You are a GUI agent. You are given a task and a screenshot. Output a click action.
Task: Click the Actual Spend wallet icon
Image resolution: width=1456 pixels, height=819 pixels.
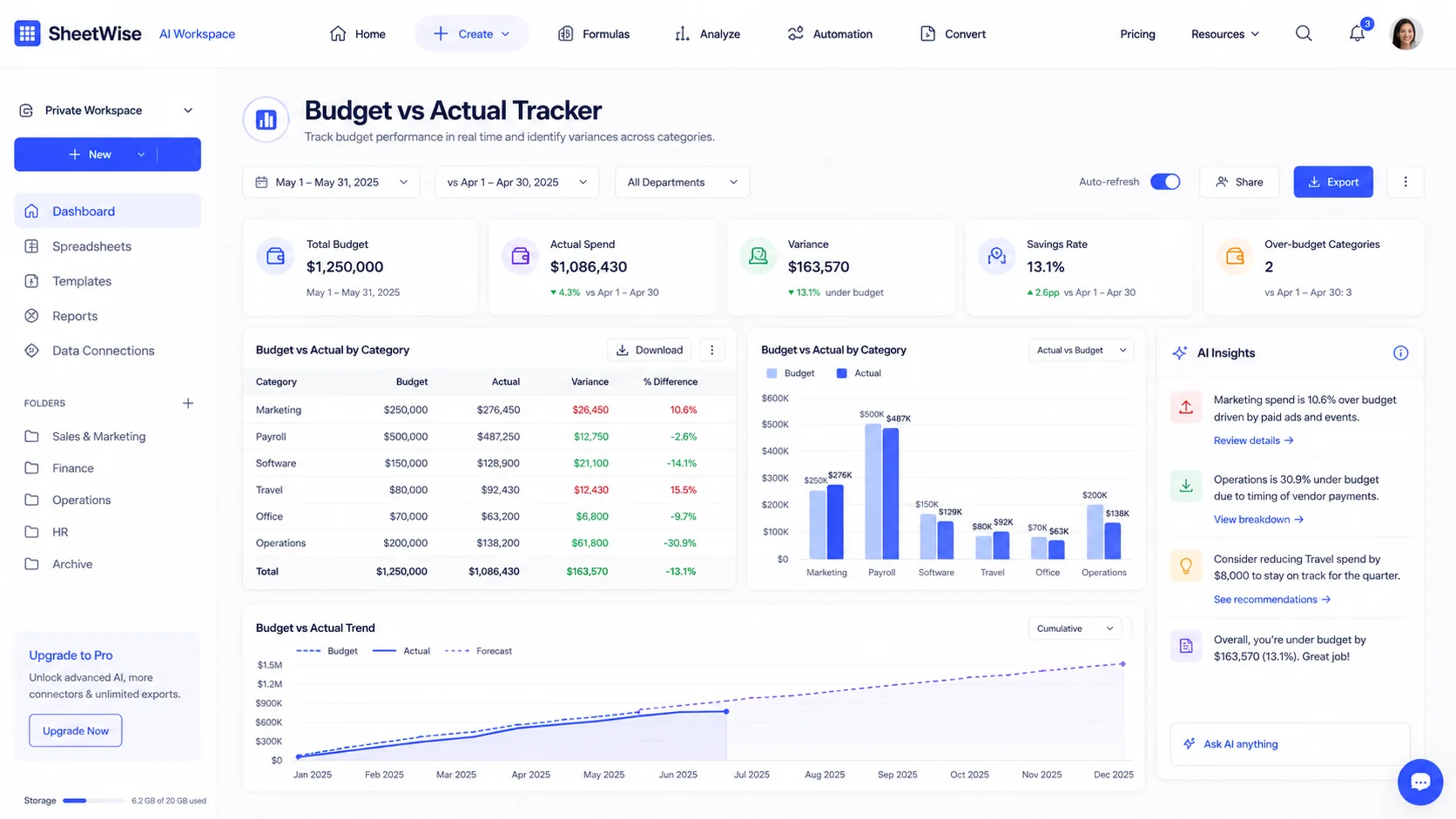tap(521, 256)
